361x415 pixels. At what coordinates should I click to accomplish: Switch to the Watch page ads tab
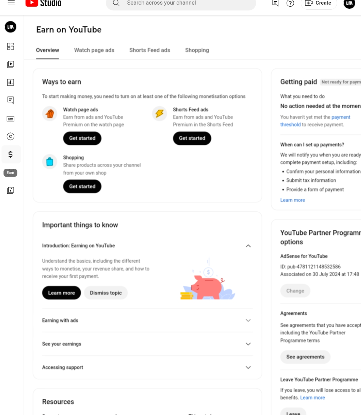tap(94, 50)
